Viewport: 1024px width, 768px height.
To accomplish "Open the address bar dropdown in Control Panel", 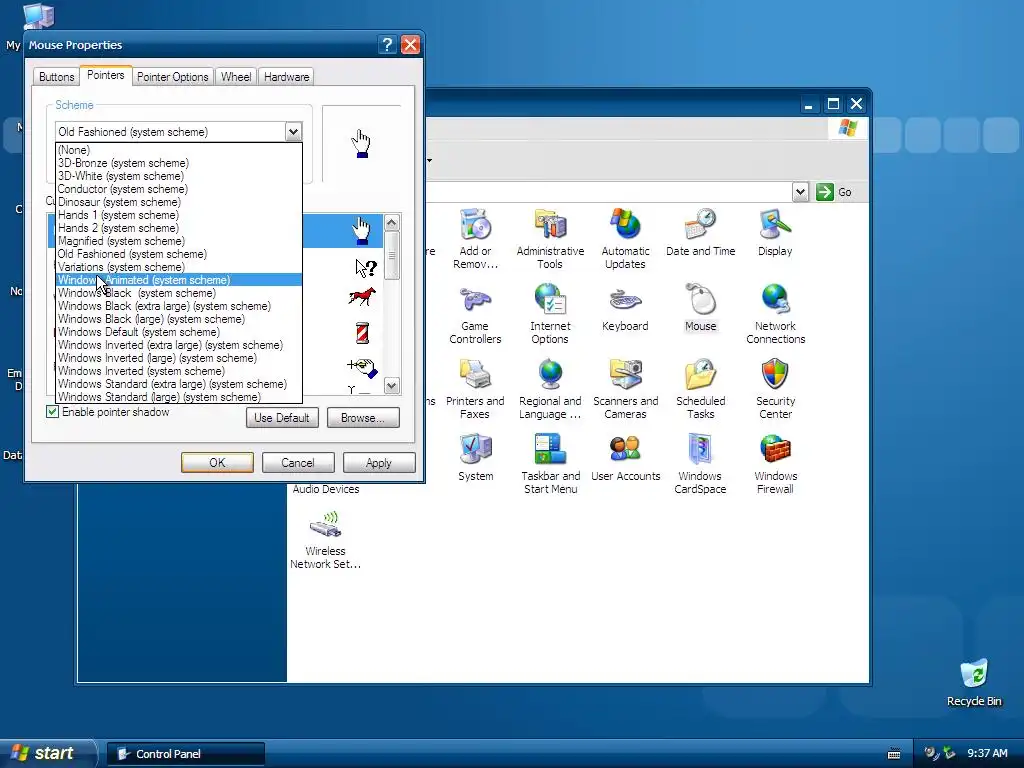I will pos(800,192).
